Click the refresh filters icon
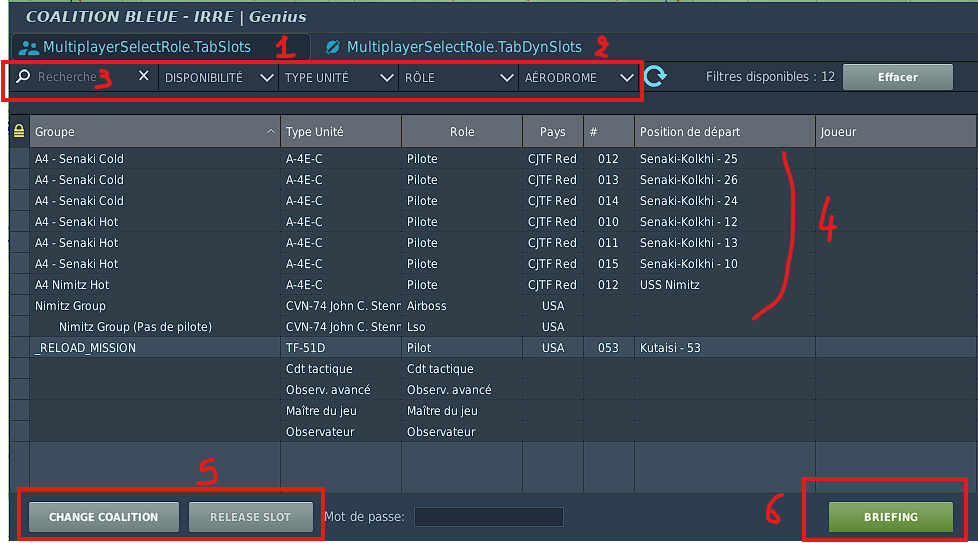Screen dimensions: 978x543 [x=655, y=76]
